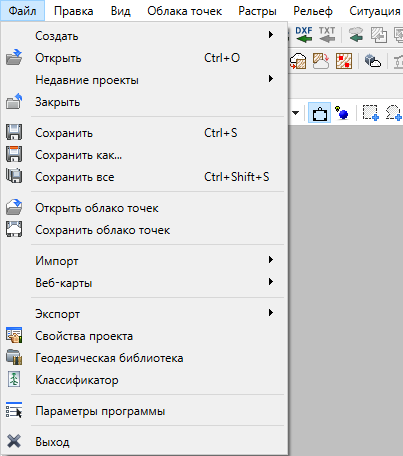The height and width of the screenshot is (456, 403).
Task: Click the icon beside Сохранить облако точек
Action: pyautogui.click(x=14, y=229)
